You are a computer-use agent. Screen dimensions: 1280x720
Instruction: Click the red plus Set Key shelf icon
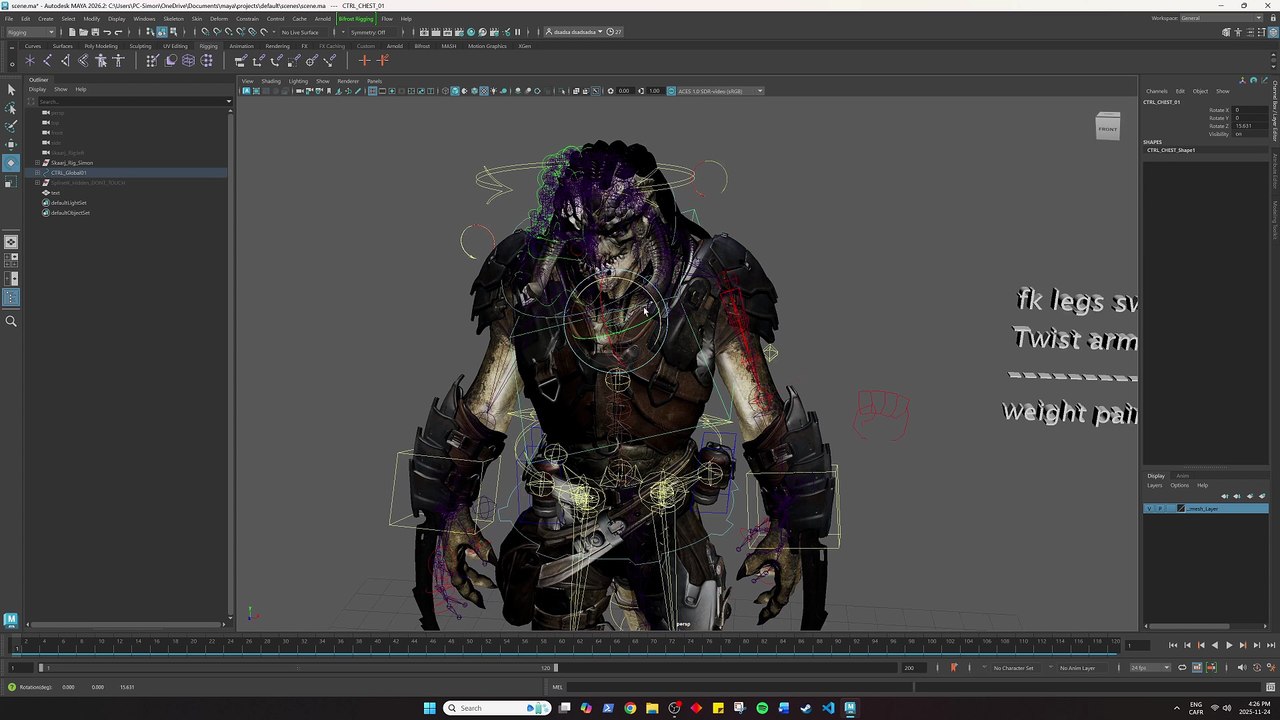(x=364, y=61)
